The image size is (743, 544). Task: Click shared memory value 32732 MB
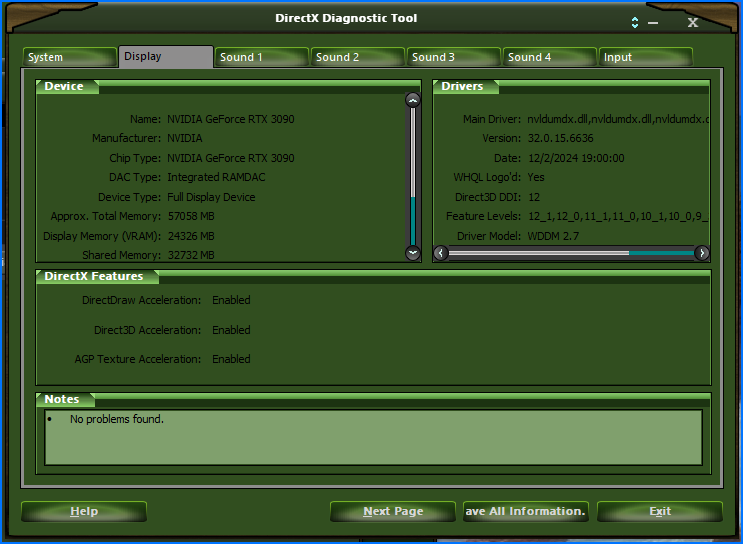(191, 255)
